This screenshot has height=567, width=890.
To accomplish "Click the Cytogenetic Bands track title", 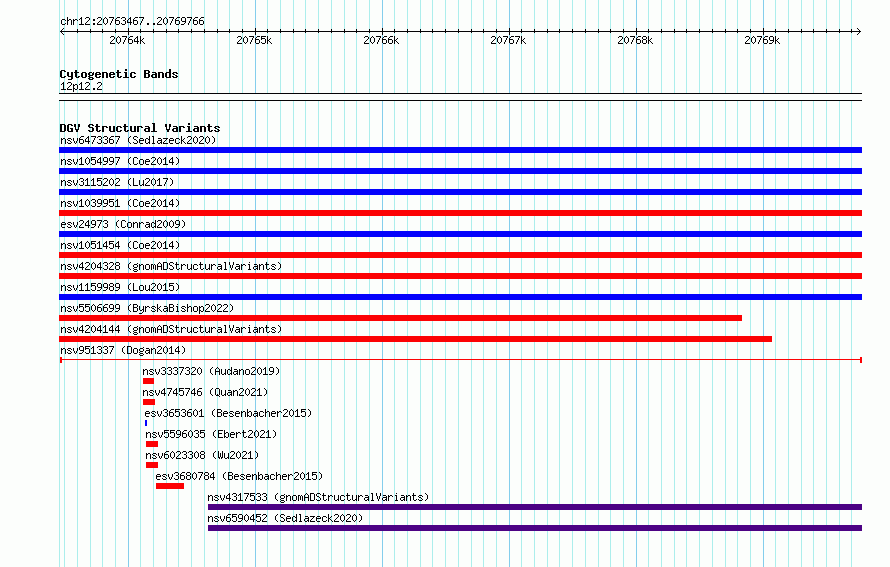I will 119,74.
